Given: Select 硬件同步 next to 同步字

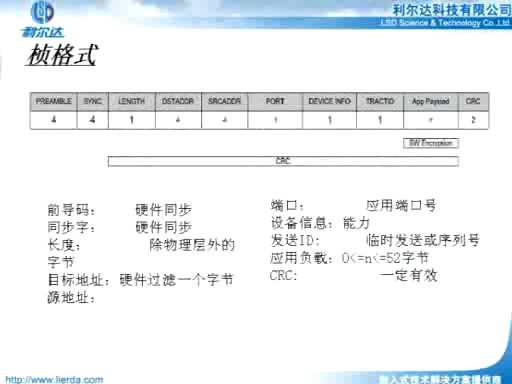Looking at the screenshot, I should pos(164,227).
